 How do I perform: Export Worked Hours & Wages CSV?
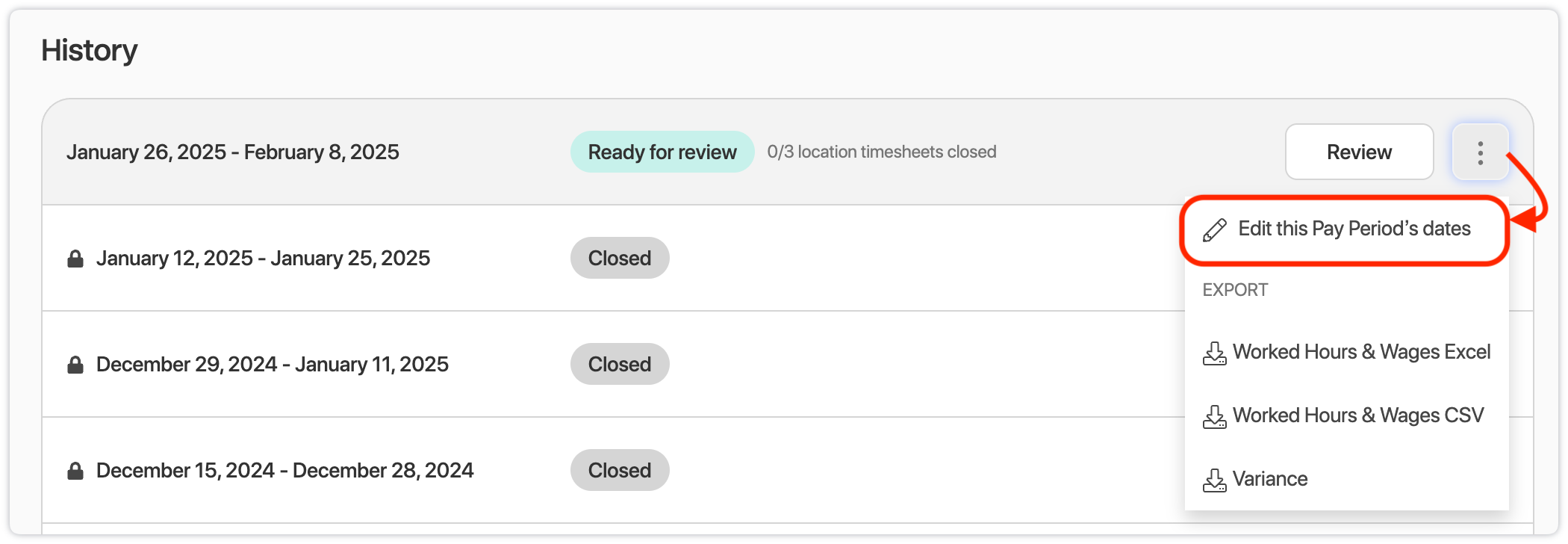(x=1357, y=415)
